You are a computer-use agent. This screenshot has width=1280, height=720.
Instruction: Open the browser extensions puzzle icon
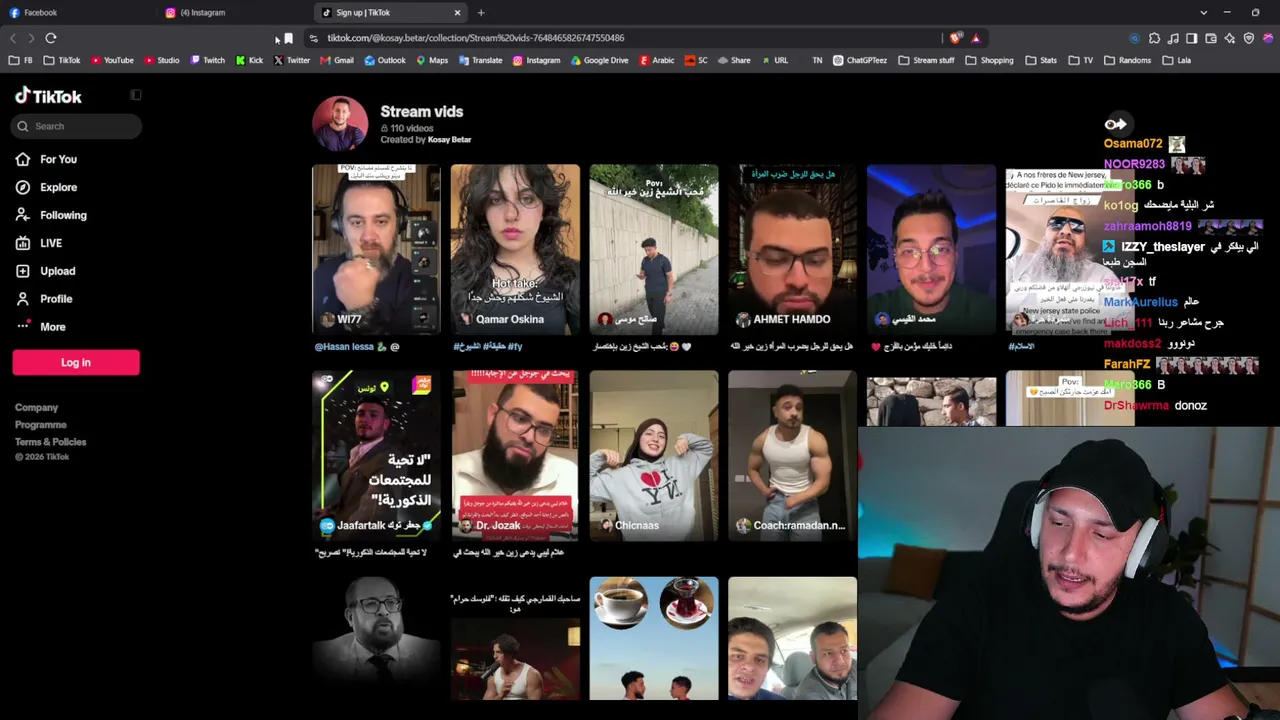tap(1154, 38)
